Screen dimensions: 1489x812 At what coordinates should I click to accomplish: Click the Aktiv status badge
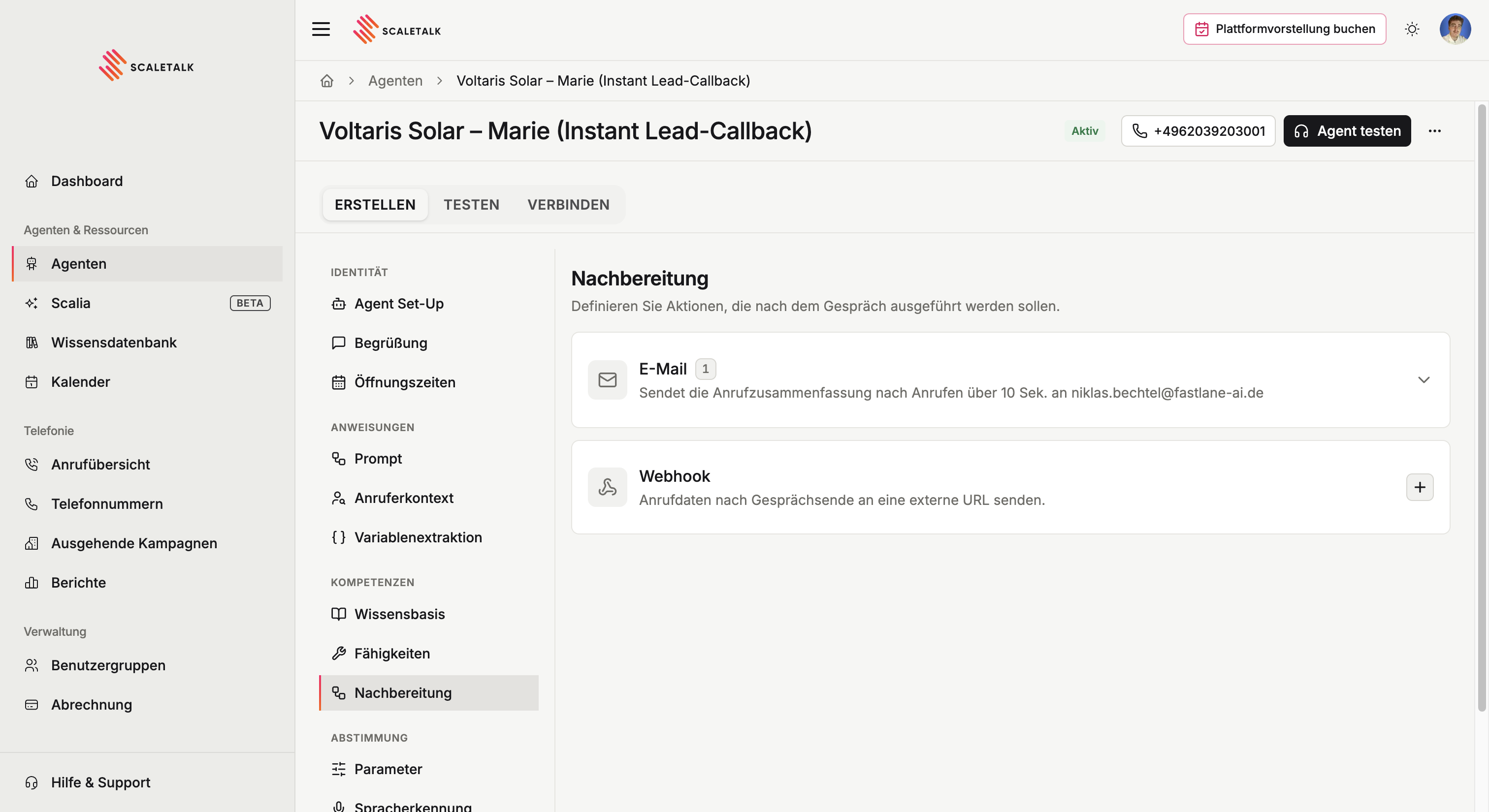pyautogui.click(x=1084, y=131)
